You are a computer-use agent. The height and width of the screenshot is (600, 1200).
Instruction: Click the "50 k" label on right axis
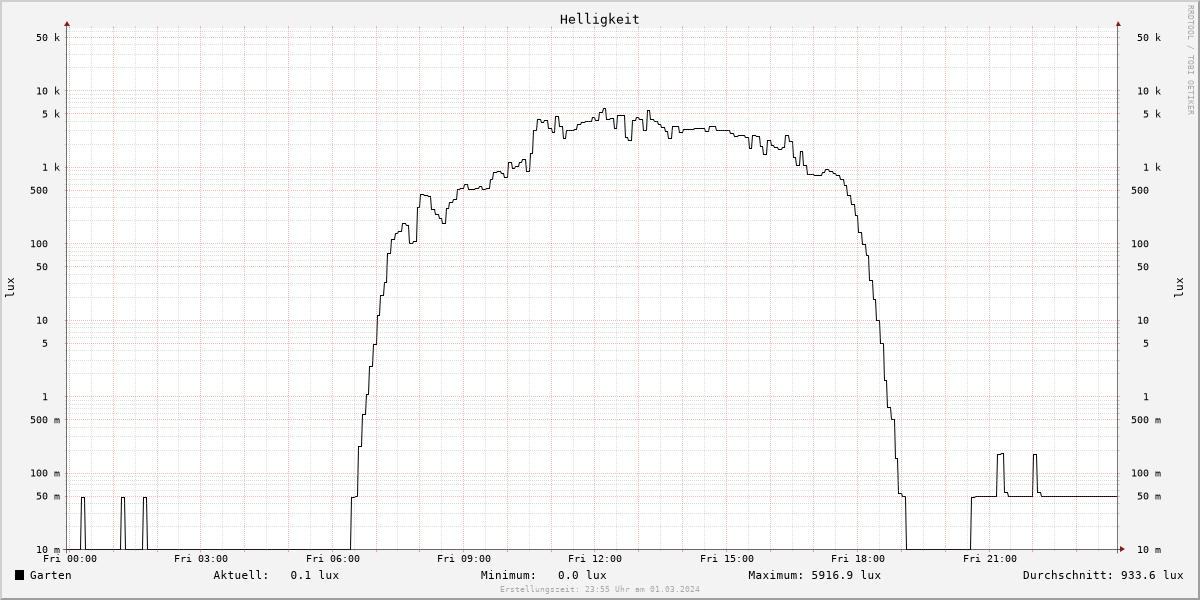[1149, 38]
